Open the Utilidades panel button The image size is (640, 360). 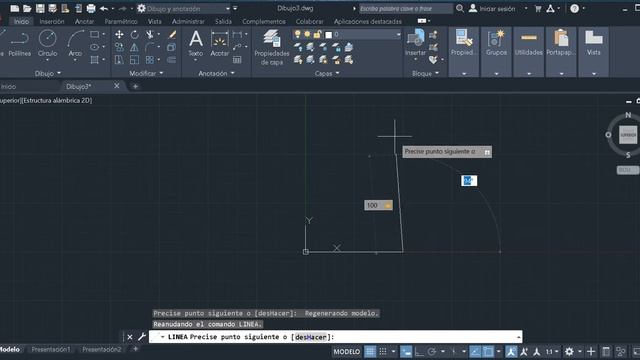coord(529,52)
